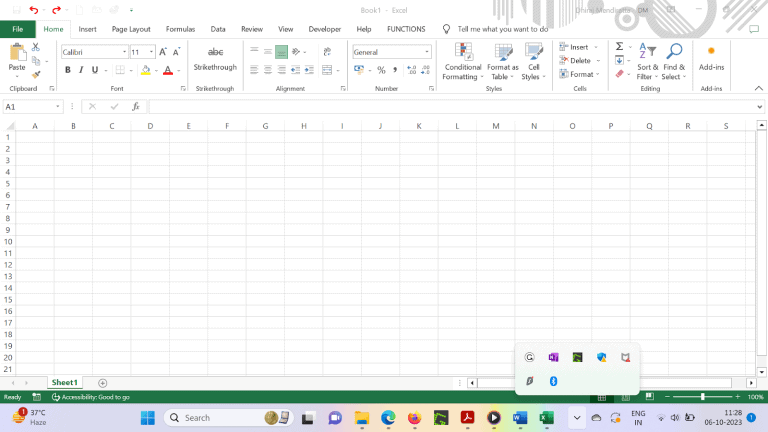Switch to the Page Layout tab

(x=131, y=29)
